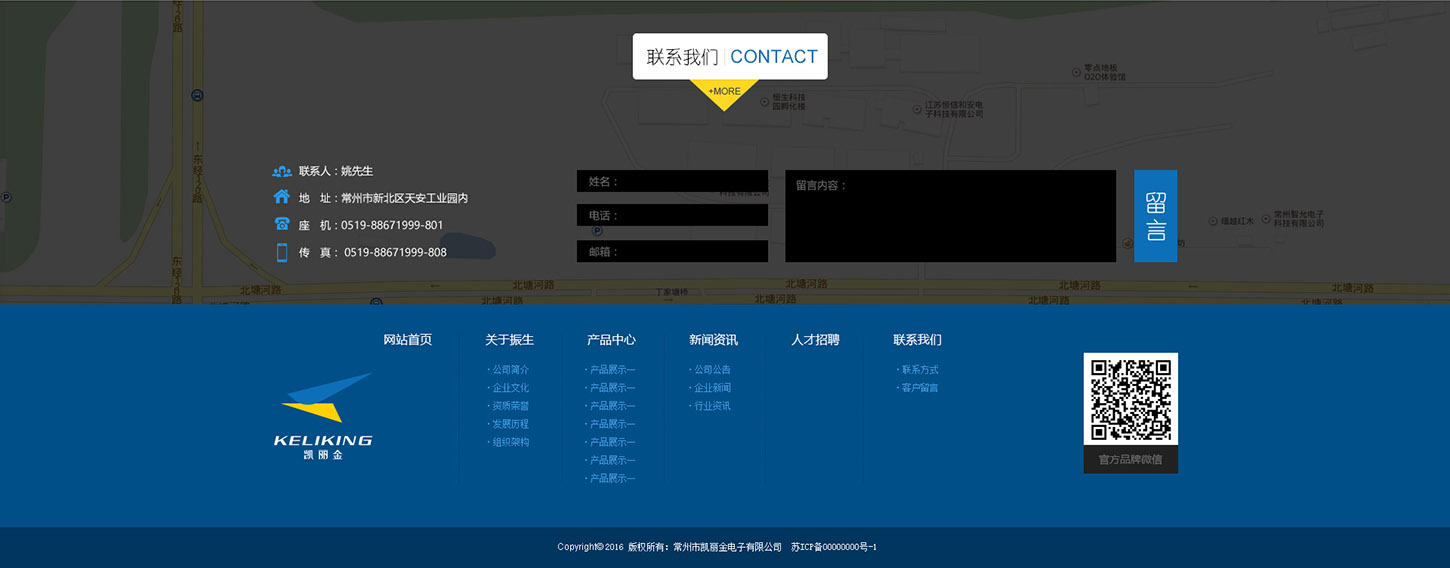This screenshot has width=1450, height=568.
Task: Open 网站首页 in footer navigation
Action: pyautogui.click(x=407, y=340)
